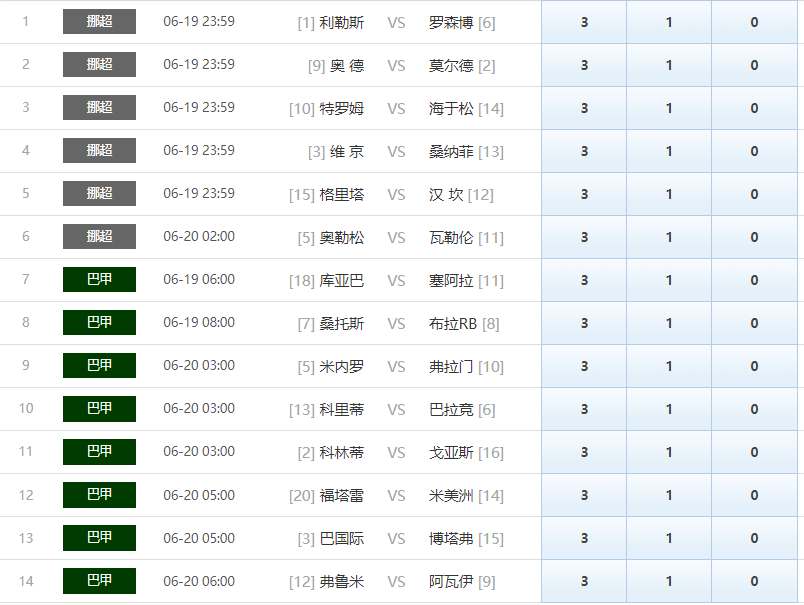Open team 桑托斯
804x605 pixels.
[341, 324]
